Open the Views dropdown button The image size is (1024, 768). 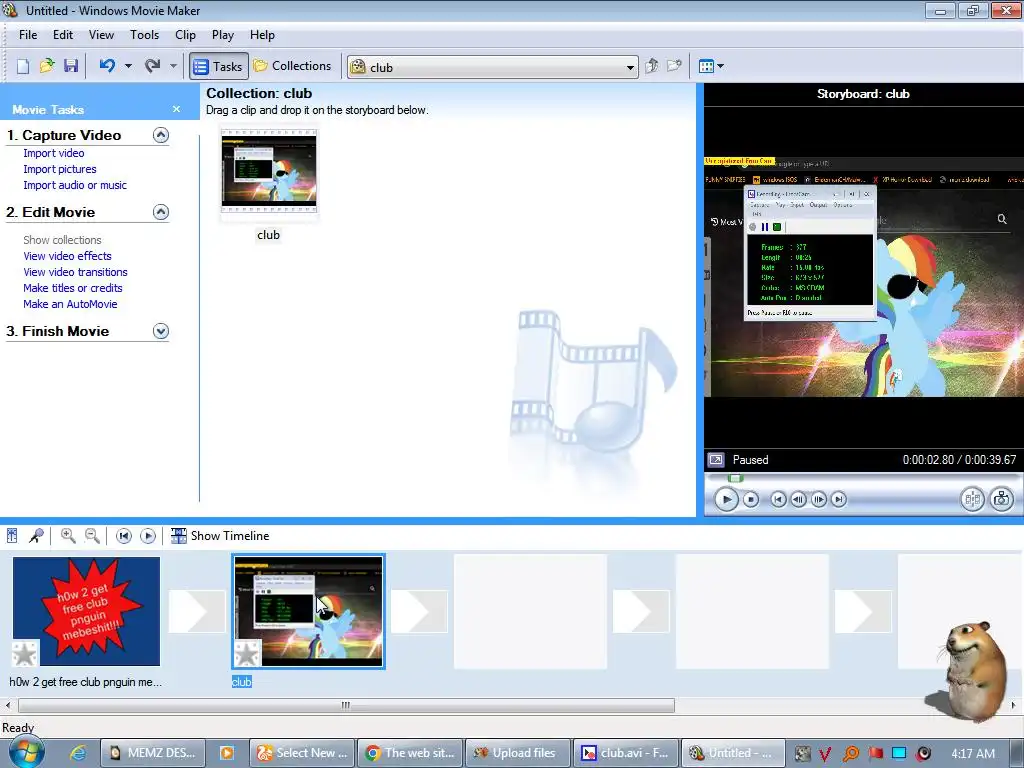711,66
